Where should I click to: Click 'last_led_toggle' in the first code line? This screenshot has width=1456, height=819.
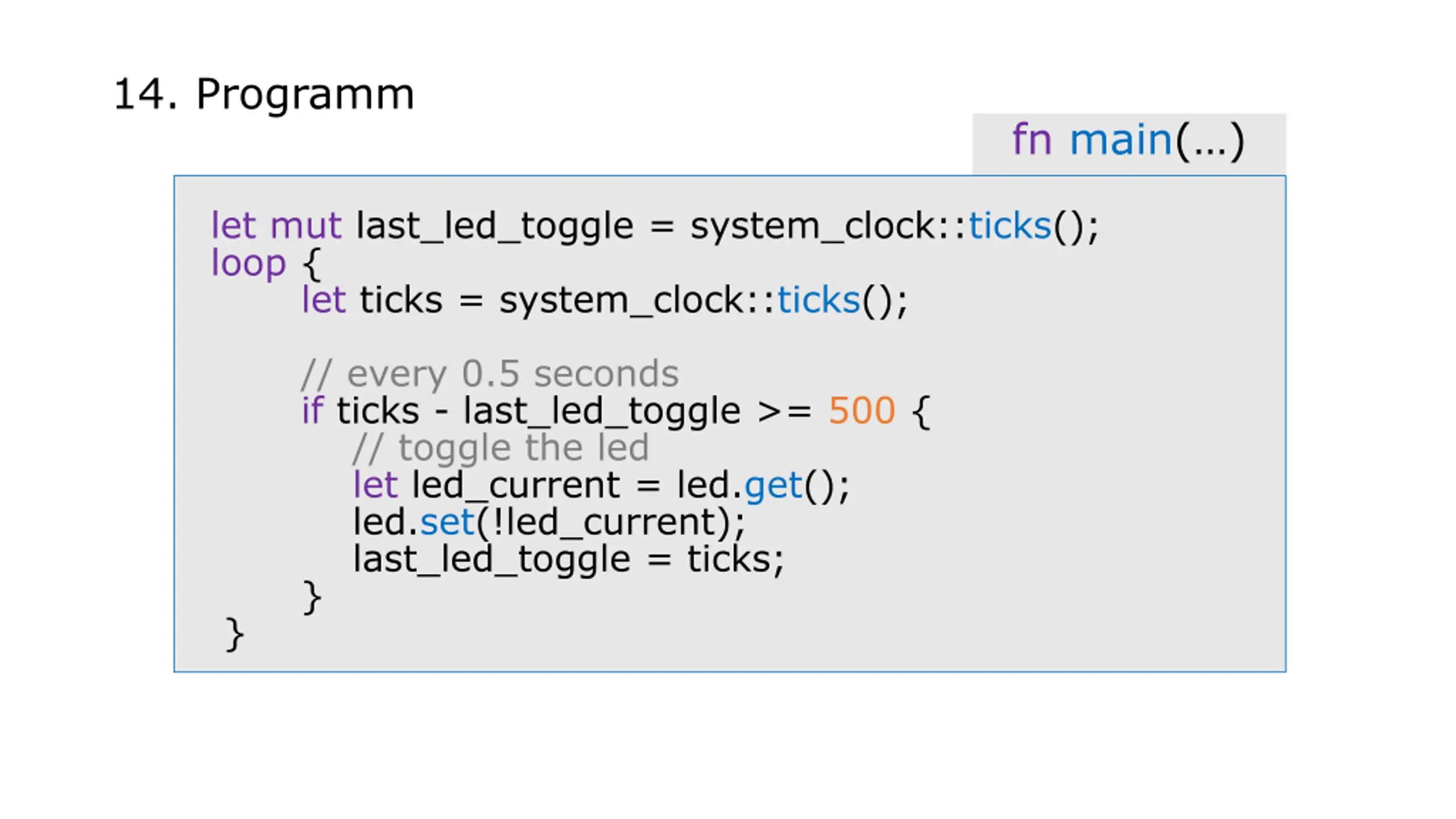[x=494, y=227]
